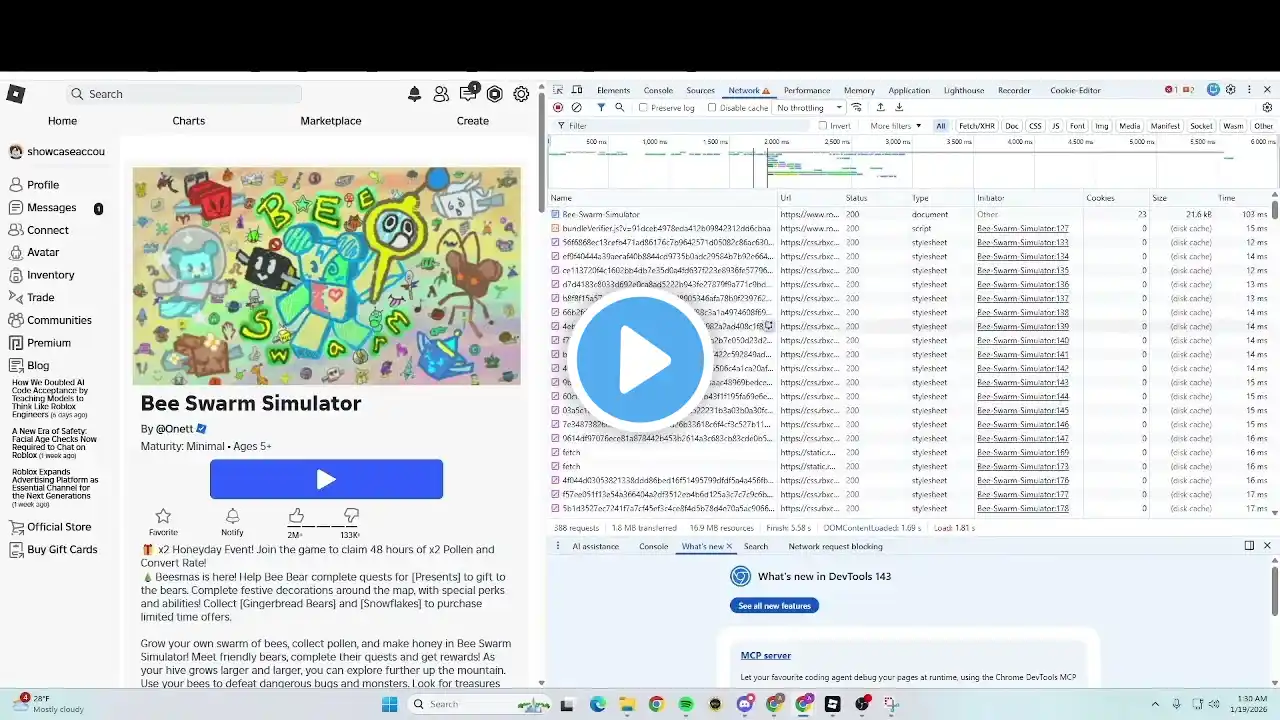Favorite the game with the star icon

pyautogui.click(x=163, y=516)
